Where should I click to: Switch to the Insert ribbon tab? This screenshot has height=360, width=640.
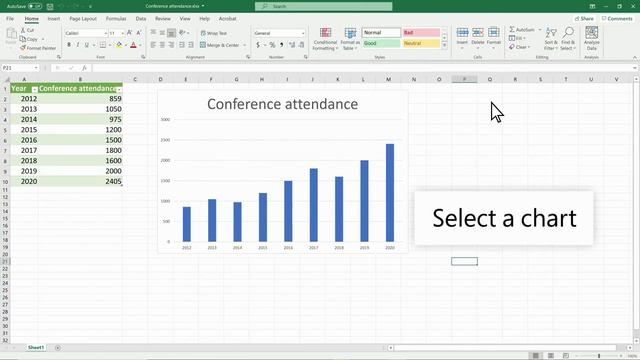click(53, 19)
